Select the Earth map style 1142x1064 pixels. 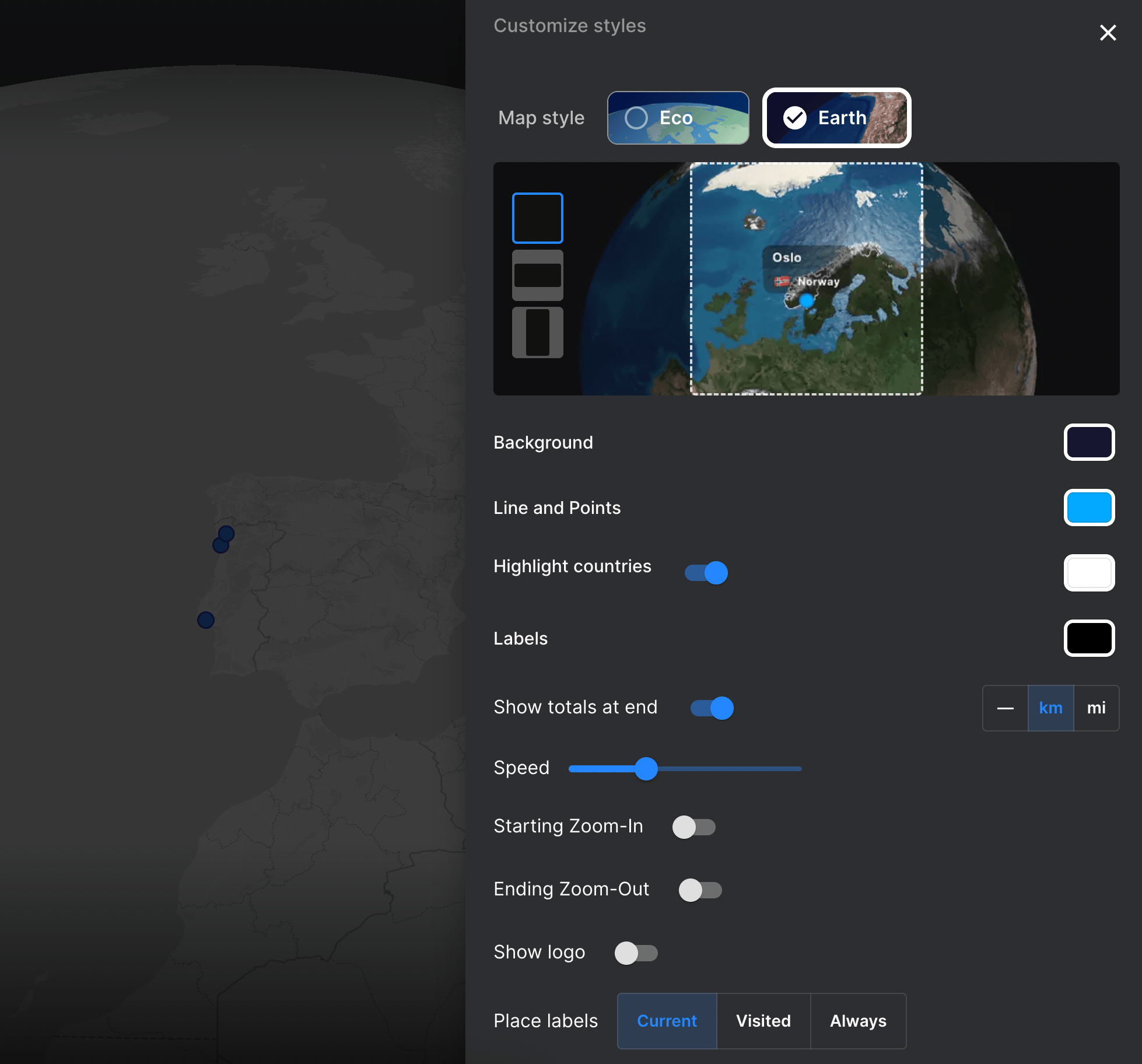(x=837, y=117)
